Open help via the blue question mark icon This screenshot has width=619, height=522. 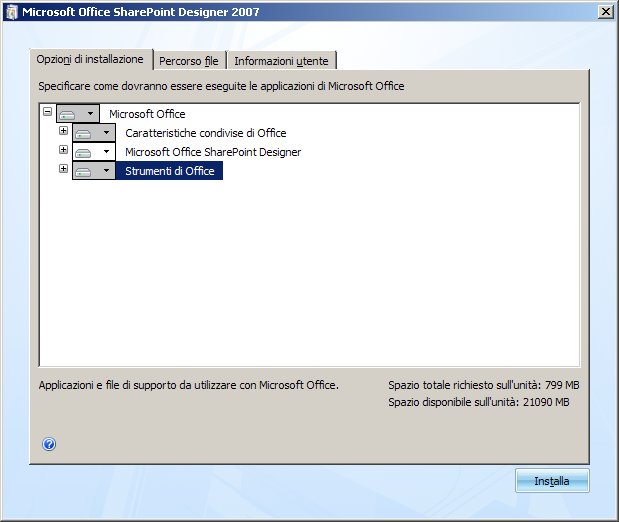(49, 444)
